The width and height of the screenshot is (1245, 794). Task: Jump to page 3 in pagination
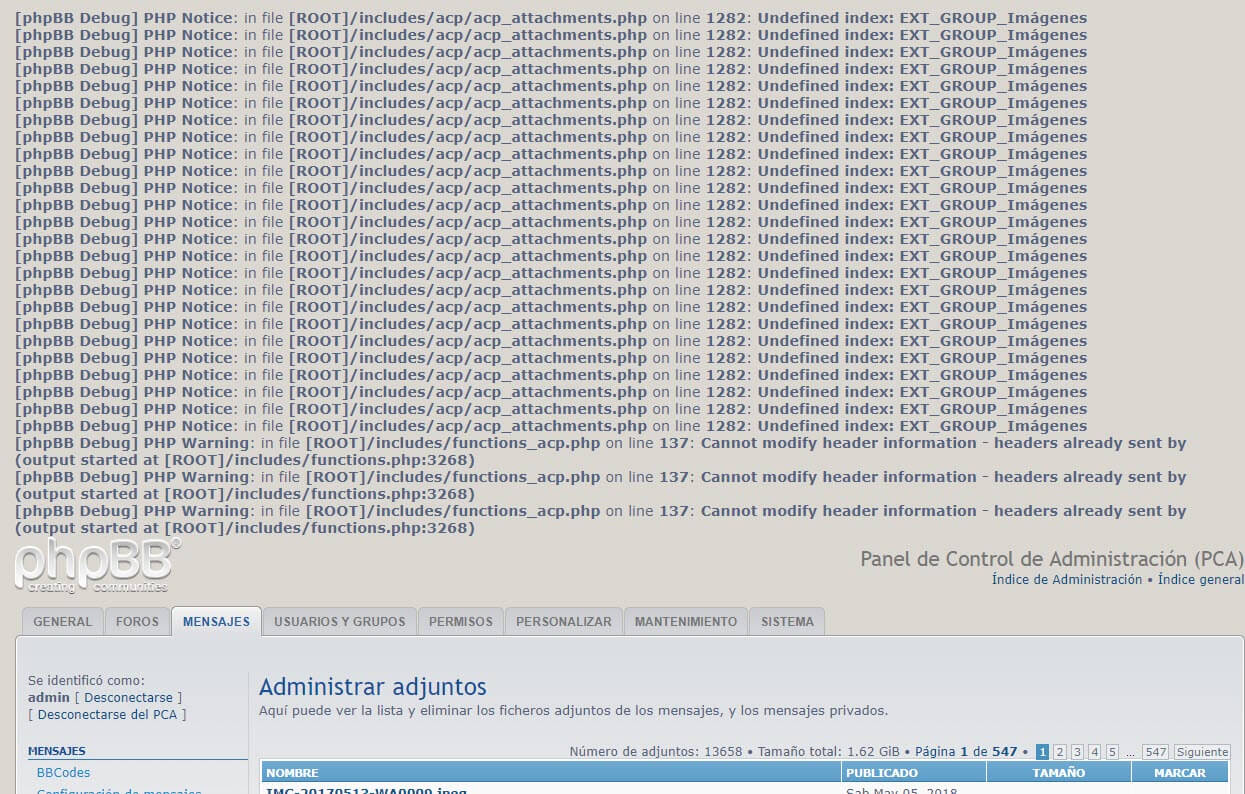(1077, 752)
